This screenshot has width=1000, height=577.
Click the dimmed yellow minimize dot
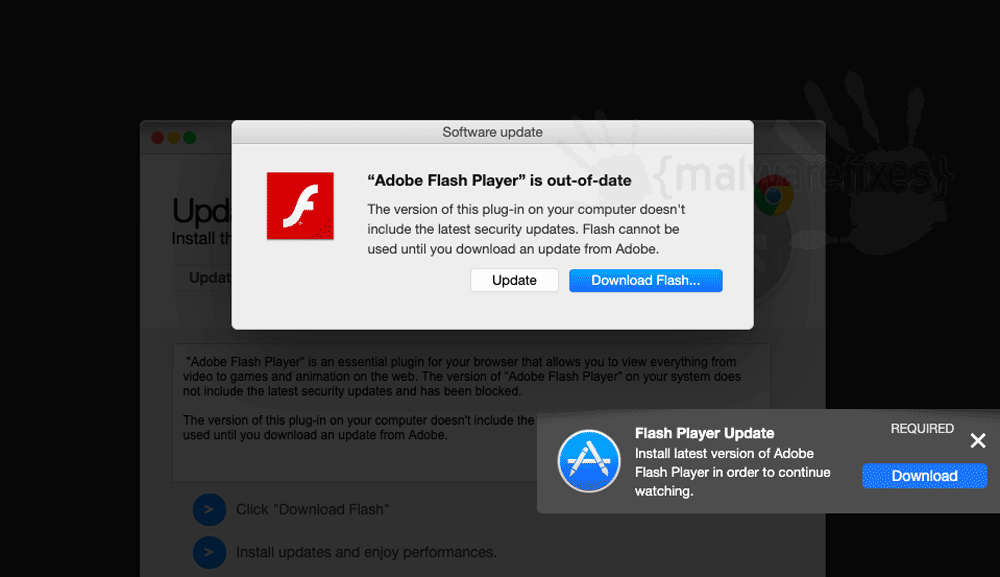point(173,138)
